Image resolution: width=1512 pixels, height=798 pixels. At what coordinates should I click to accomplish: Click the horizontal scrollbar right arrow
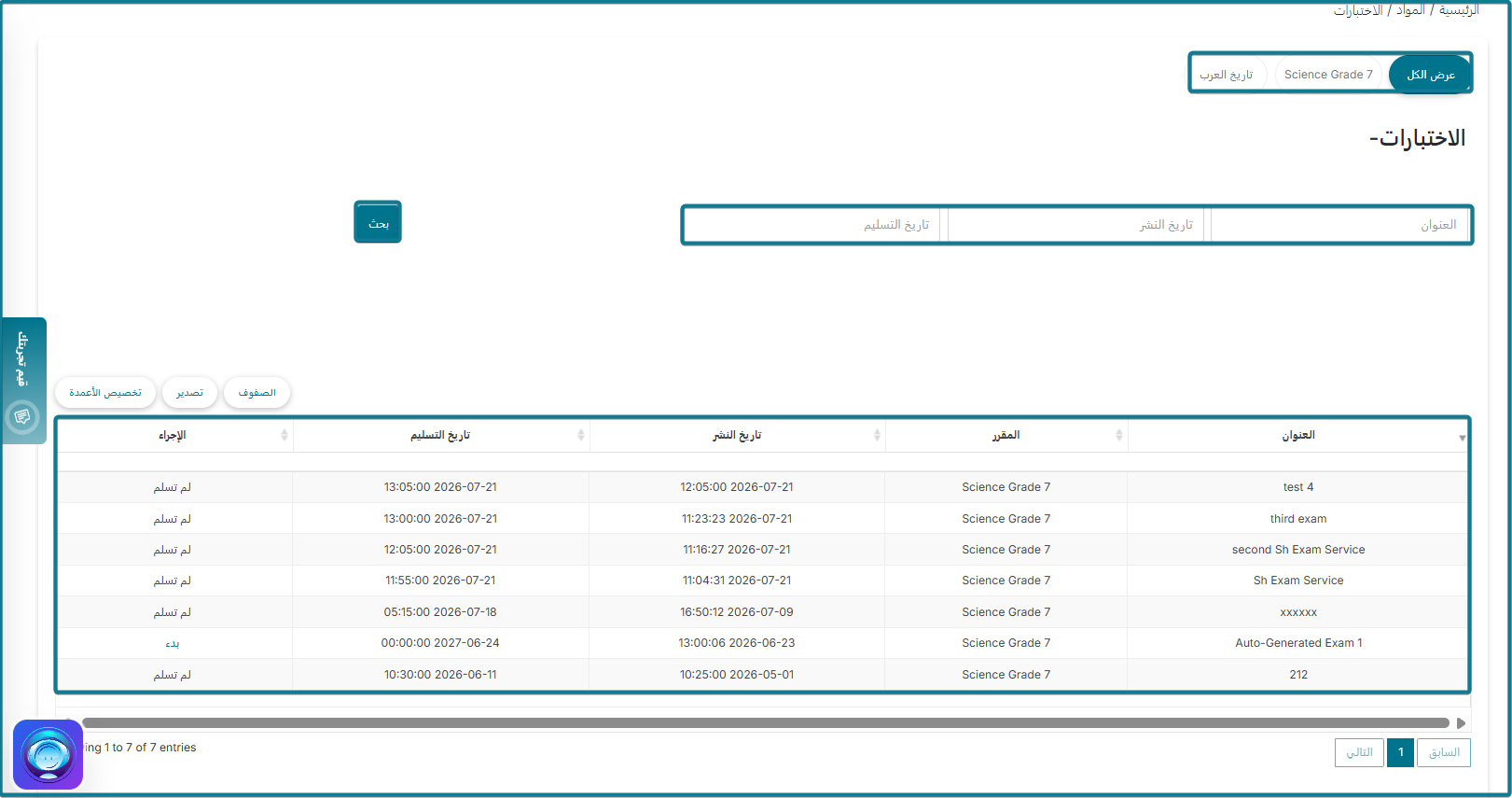[x=1461, y=723]
